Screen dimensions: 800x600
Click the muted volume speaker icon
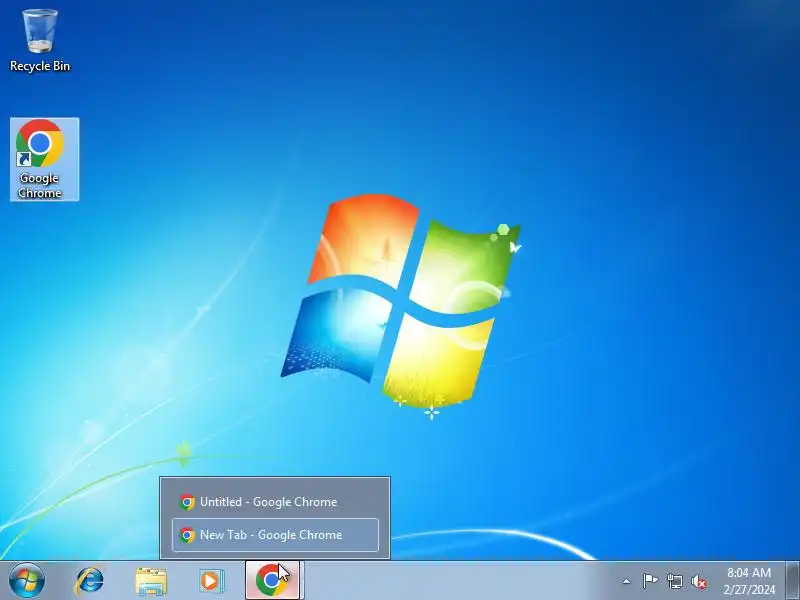[699, 582]
